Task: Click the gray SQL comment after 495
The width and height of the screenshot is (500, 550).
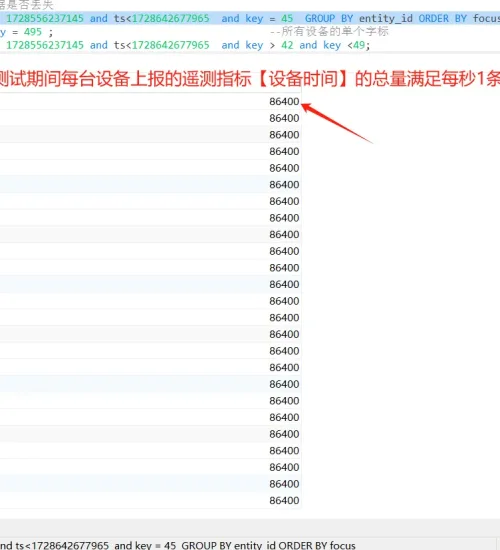Action: (329, 32)
